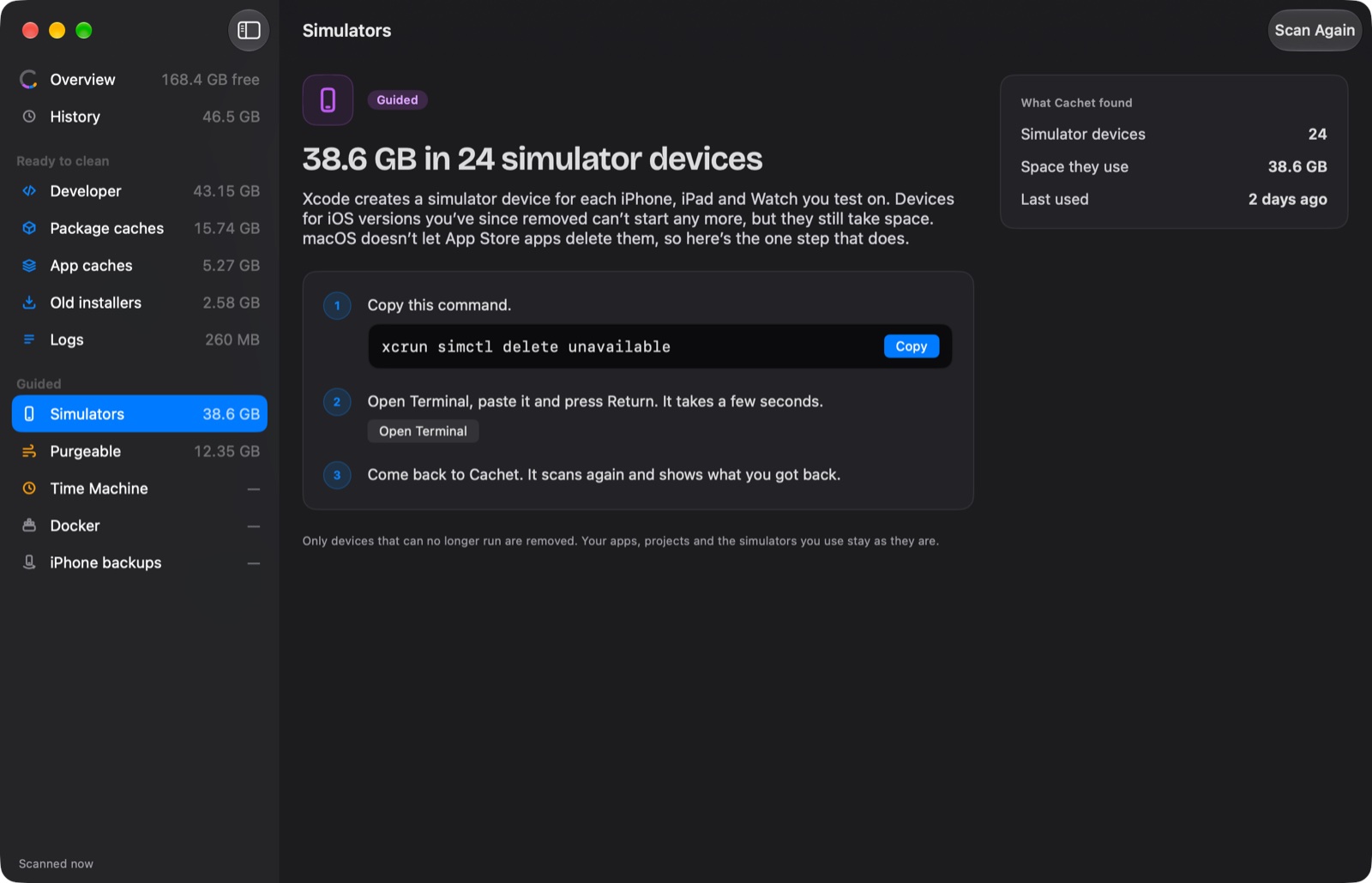Screen dimensions: 1372x883
Task: Click the iPhone backups icon
Action: [29, 562]
